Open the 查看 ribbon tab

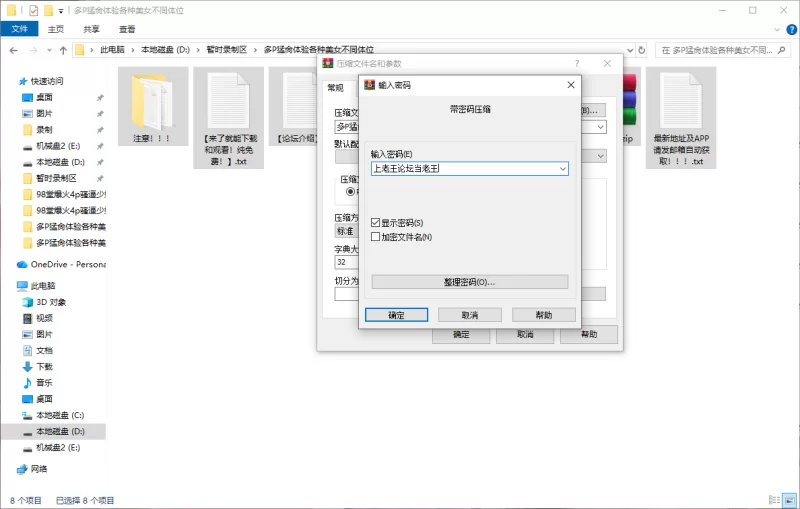click(x=127, y=29)
